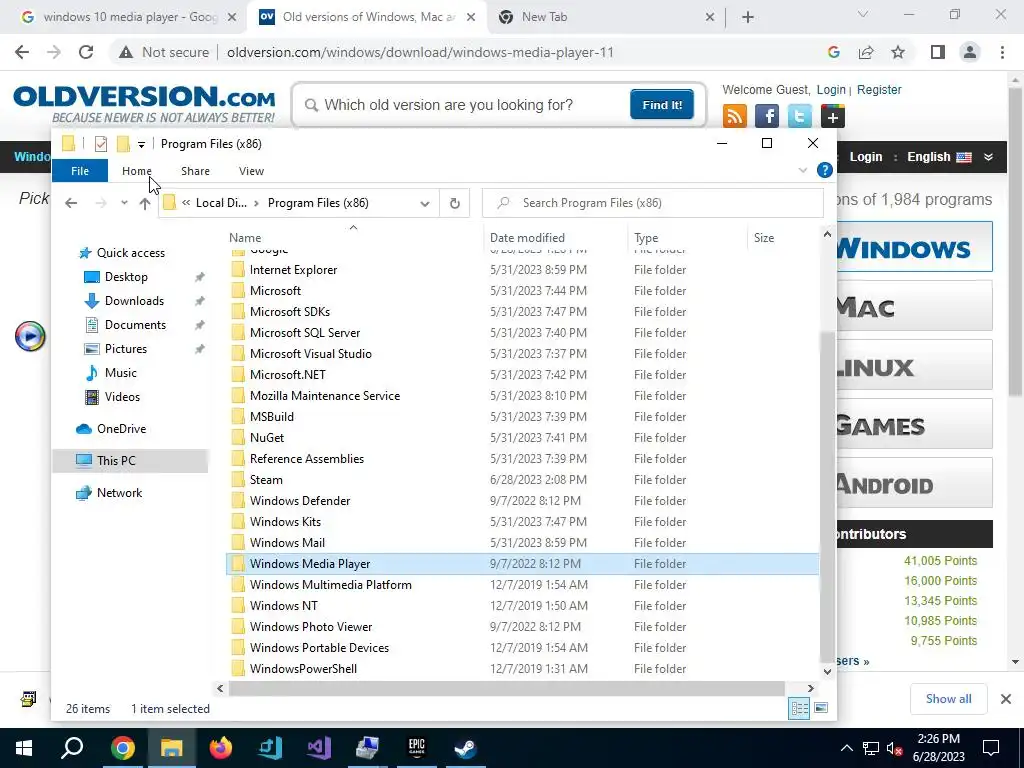Open taskbar search magnifier

pyautogui.click(x=72, y=748)
